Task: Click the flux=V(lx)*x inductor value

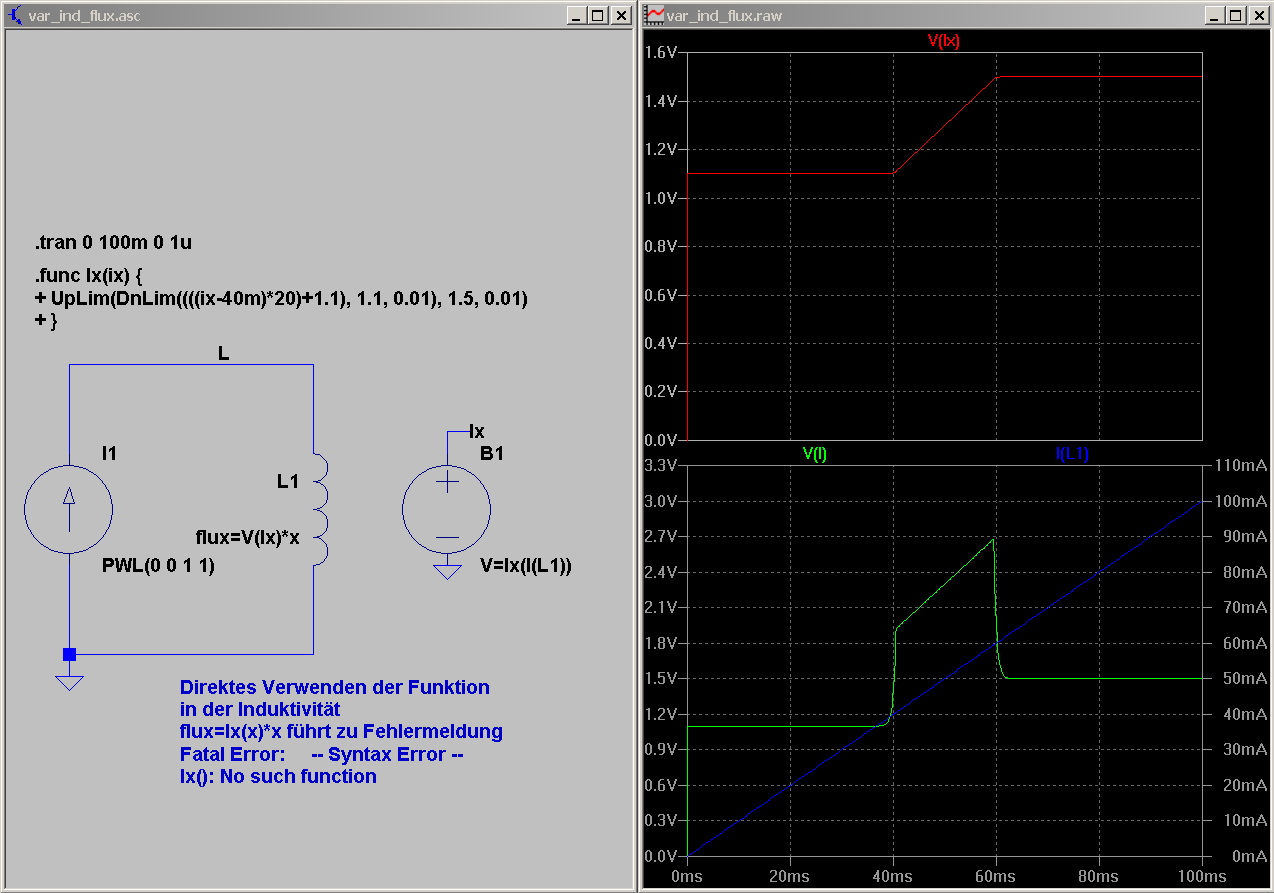Action: coord(247,537)
